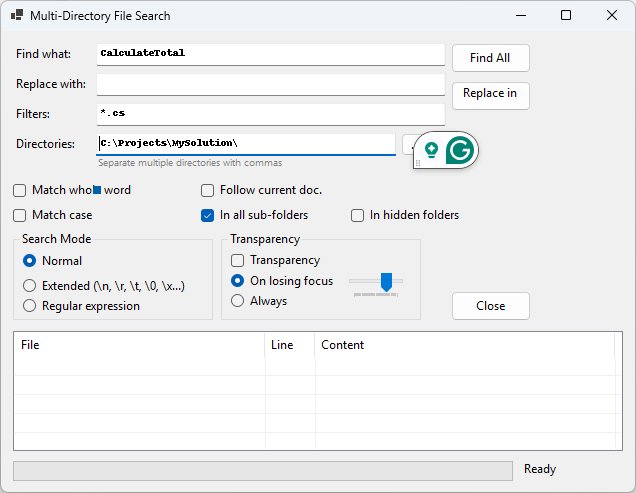Viewport: 636px width, 493px height.
Task: Click the Grammarly G icon
Action: pyautogui.click(x=460, y=150)
